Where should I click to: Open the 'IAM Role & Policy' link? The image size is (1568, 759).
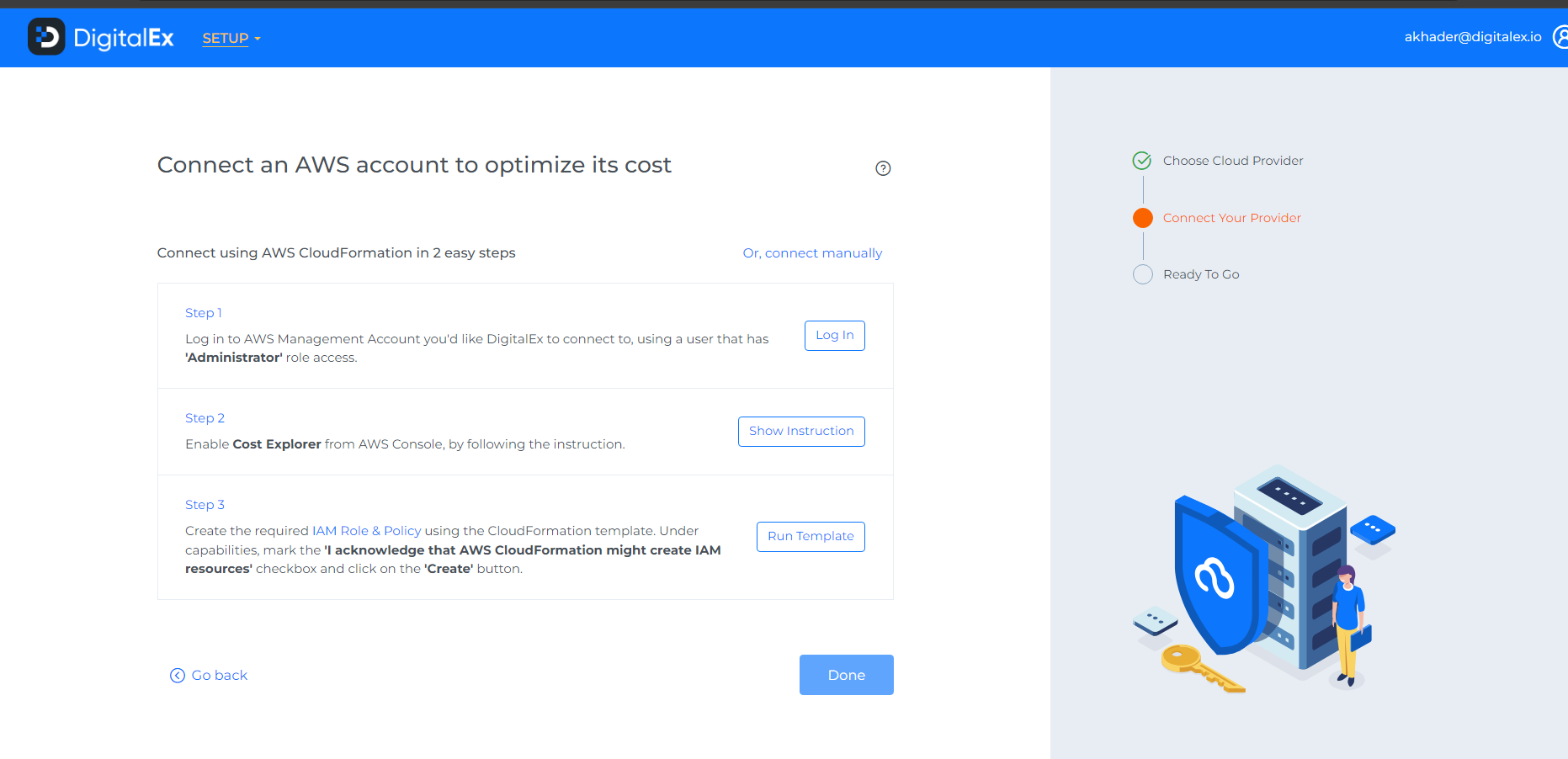click(366, 531)
